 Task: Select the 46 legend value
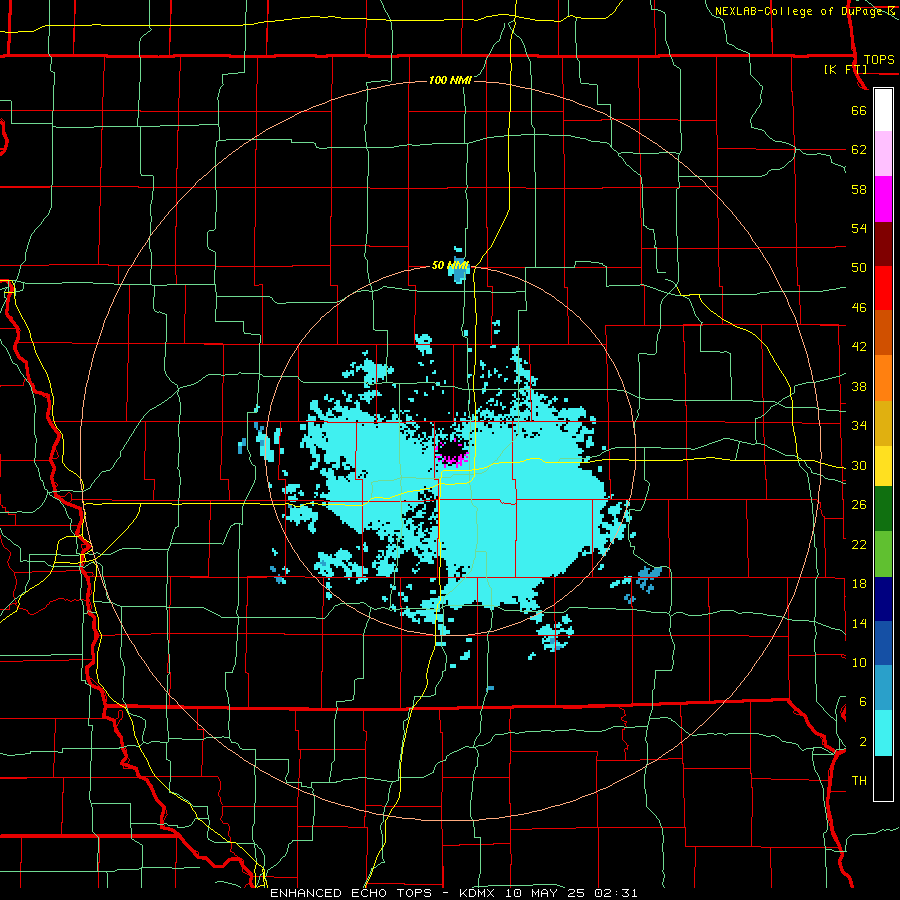(859, 308)
